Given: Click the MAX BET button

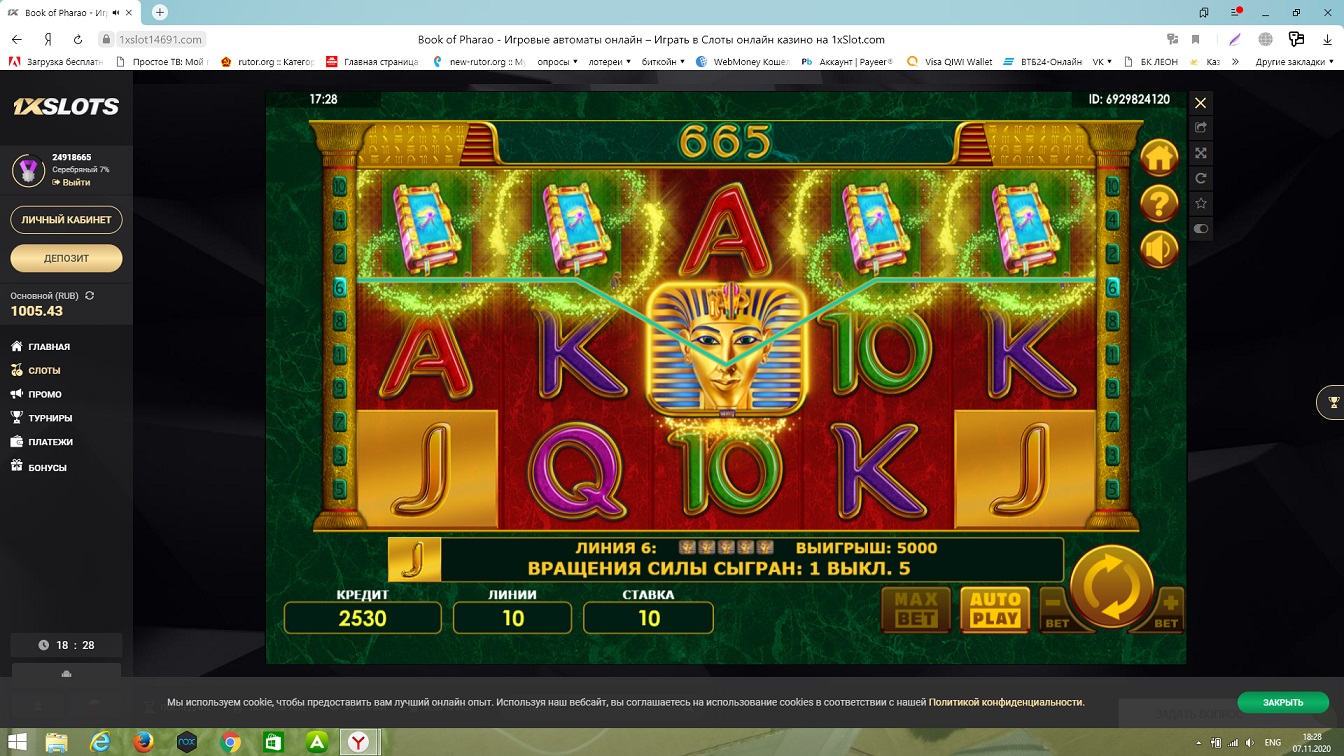Looking at the screenshot, I should point(915,608).
